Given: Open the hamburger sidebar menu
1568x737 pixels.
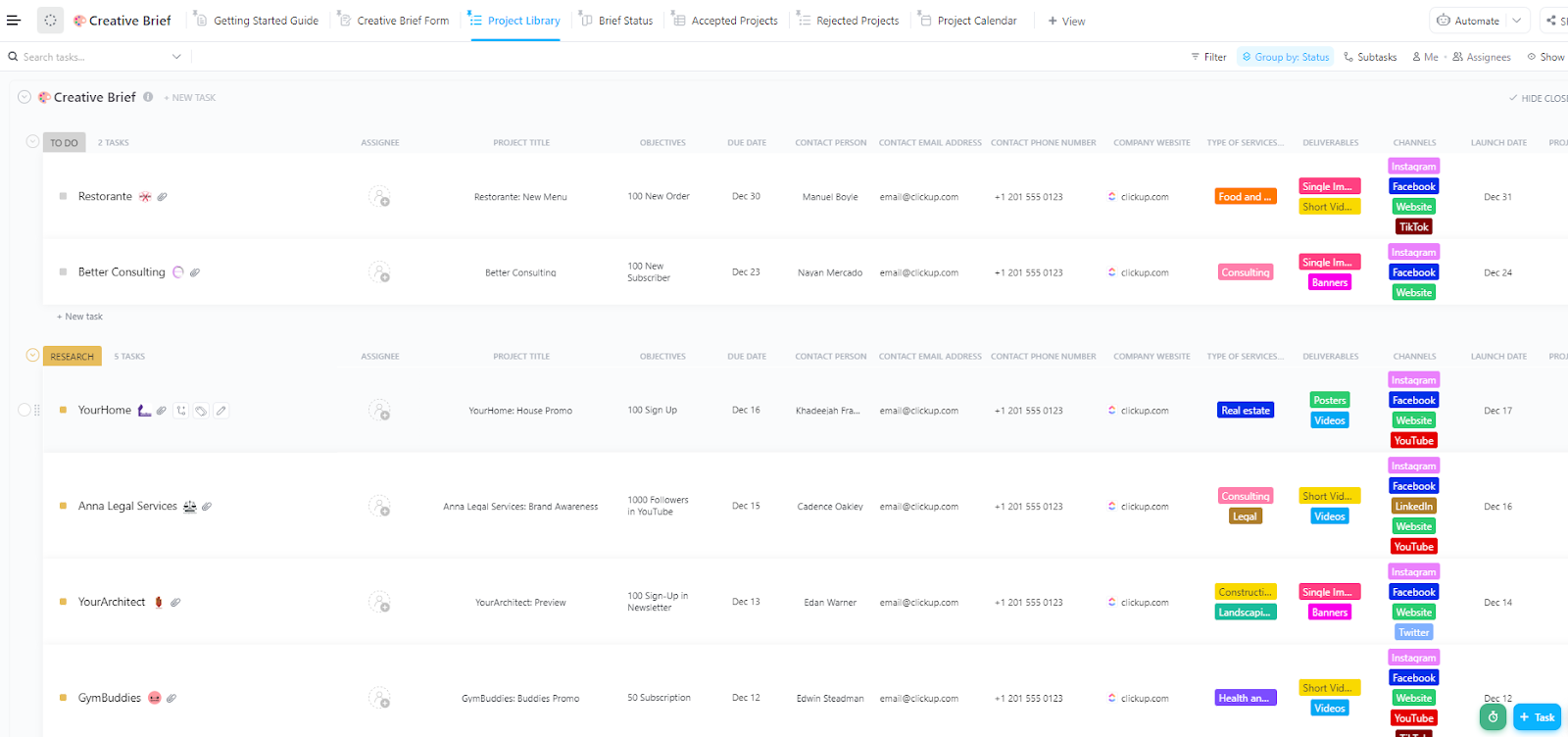Looking at the screenshot, I should click(x=14, y=20).
